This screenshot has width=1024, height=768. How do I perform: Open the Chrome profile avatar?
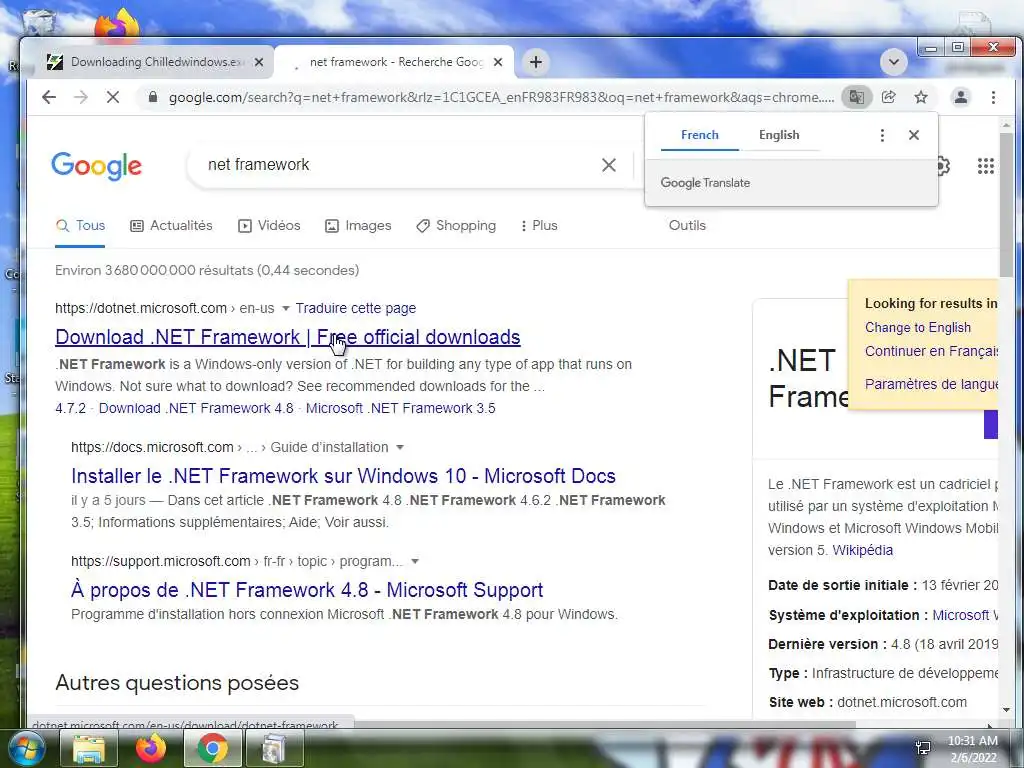pos(961,97)
